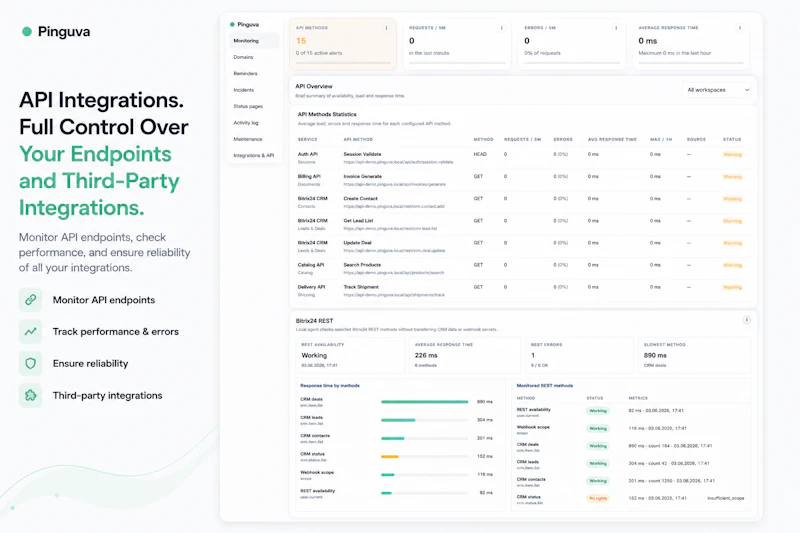Open the Search Products endpoint URL
Viewport: 800px width, 533px height.
pos(394,273)
